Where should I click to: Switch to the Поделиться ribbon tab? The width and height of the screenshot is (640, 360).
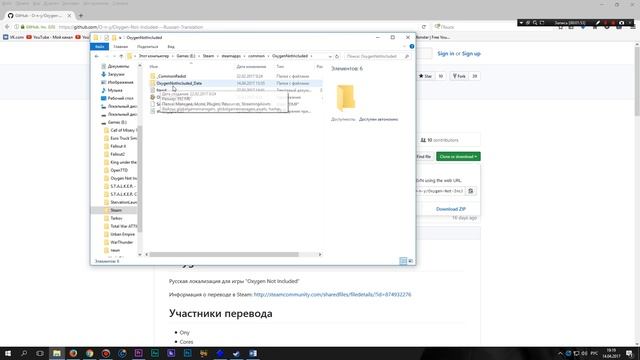[x=147, y=47]
